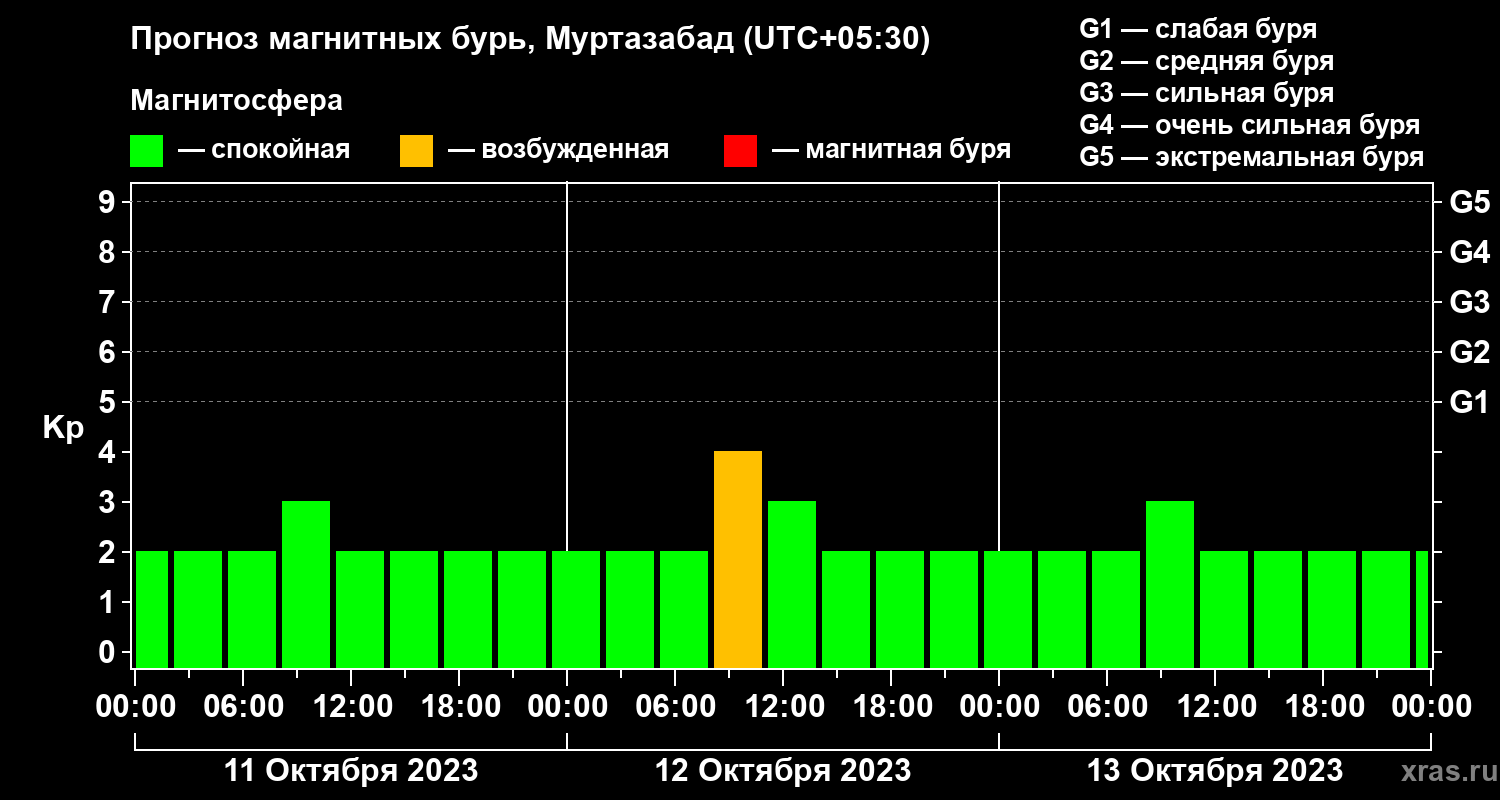
Task: Click the 'G4' label on the right axis
Action: pos(1469,253)
